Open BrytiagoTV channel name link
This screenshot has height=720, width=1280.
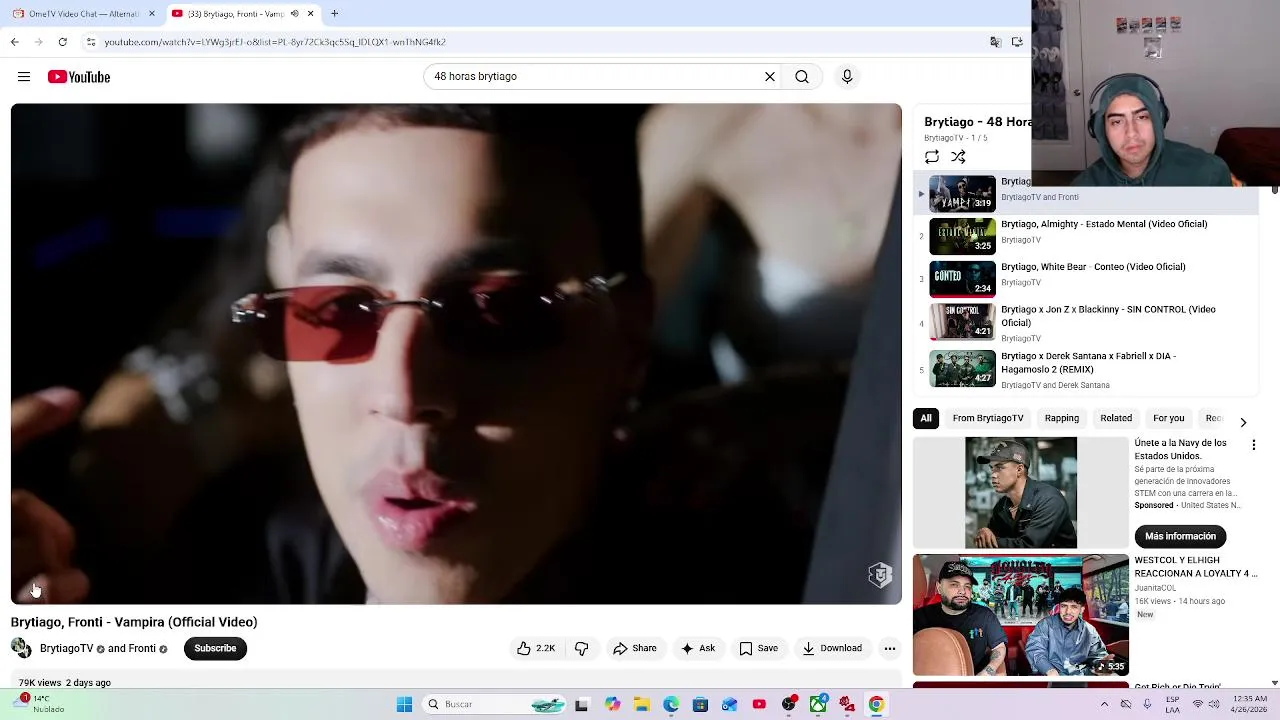click(x=66, y=648)
